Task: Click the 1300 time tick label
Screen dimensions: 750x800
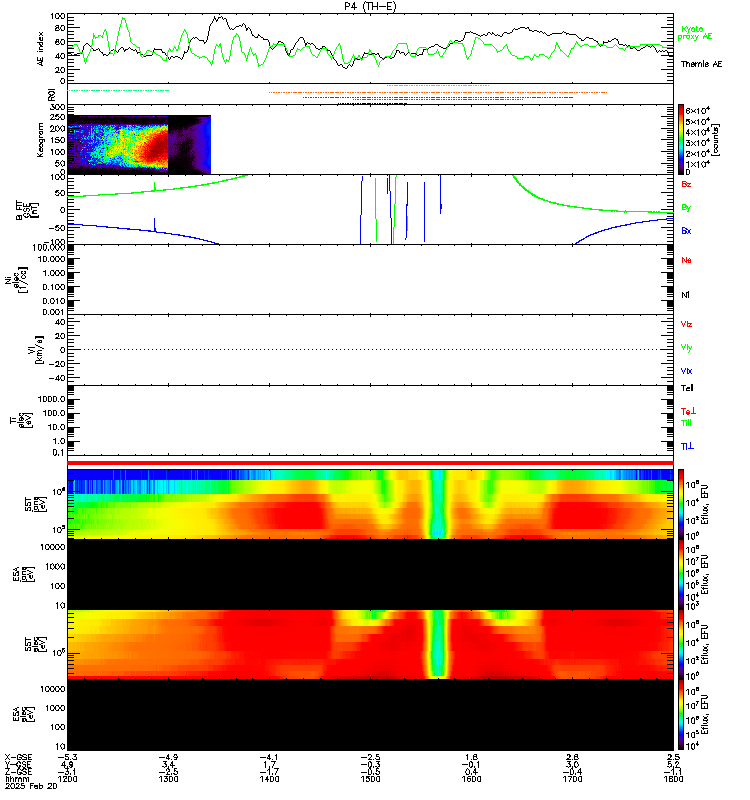Action: coord(168,779)
